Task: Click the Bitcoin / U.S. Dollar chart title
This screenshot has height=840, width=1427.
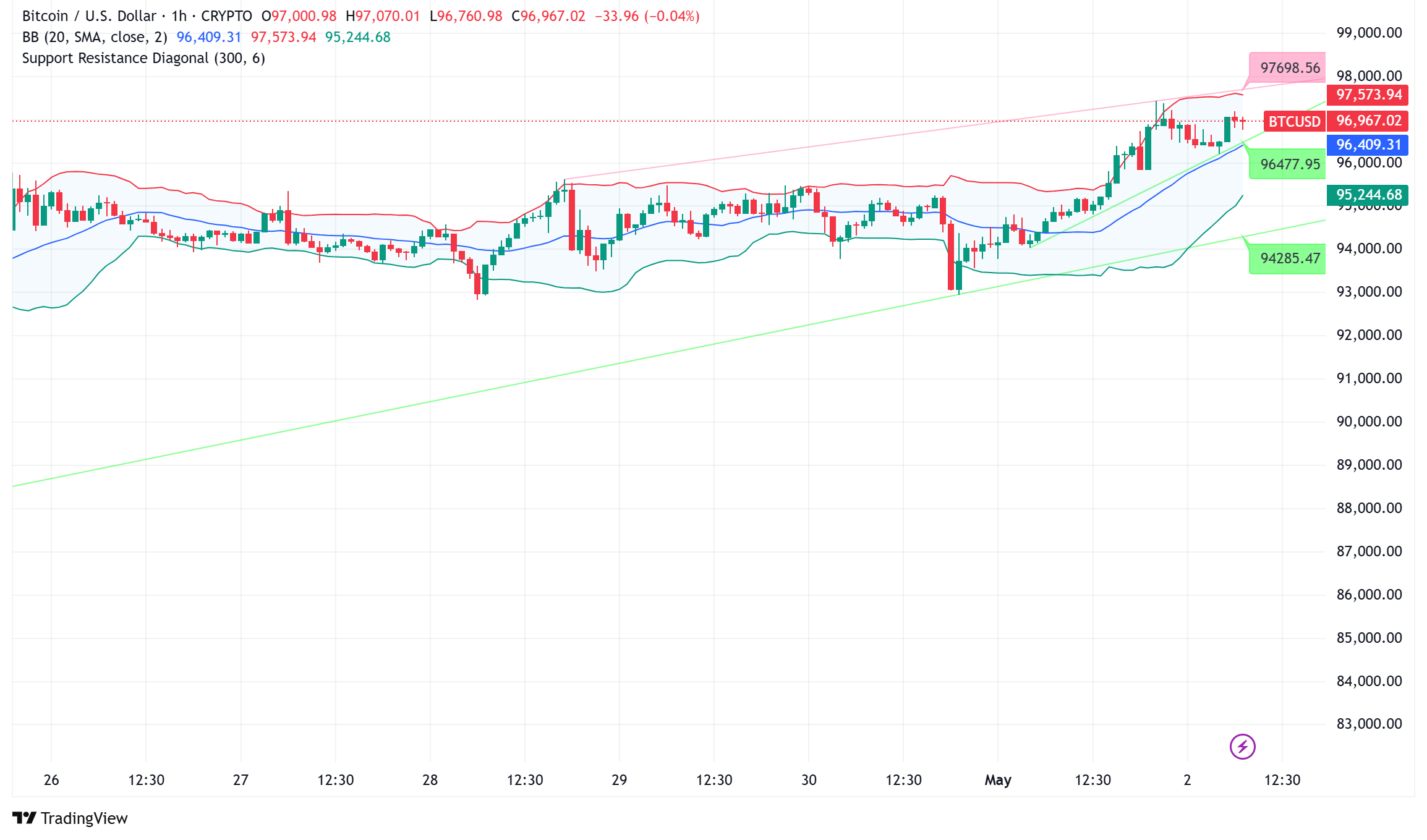Action: [x=90, y=16]
